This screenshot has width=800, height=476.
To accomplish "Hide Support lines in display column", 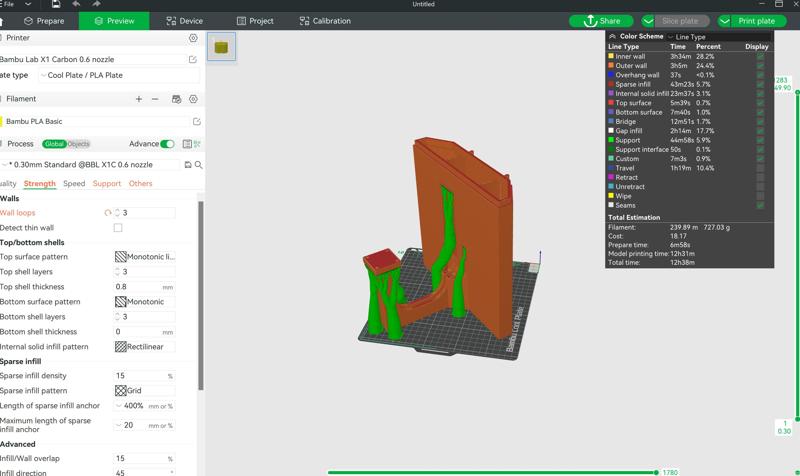I will click(x=760, y=140).
